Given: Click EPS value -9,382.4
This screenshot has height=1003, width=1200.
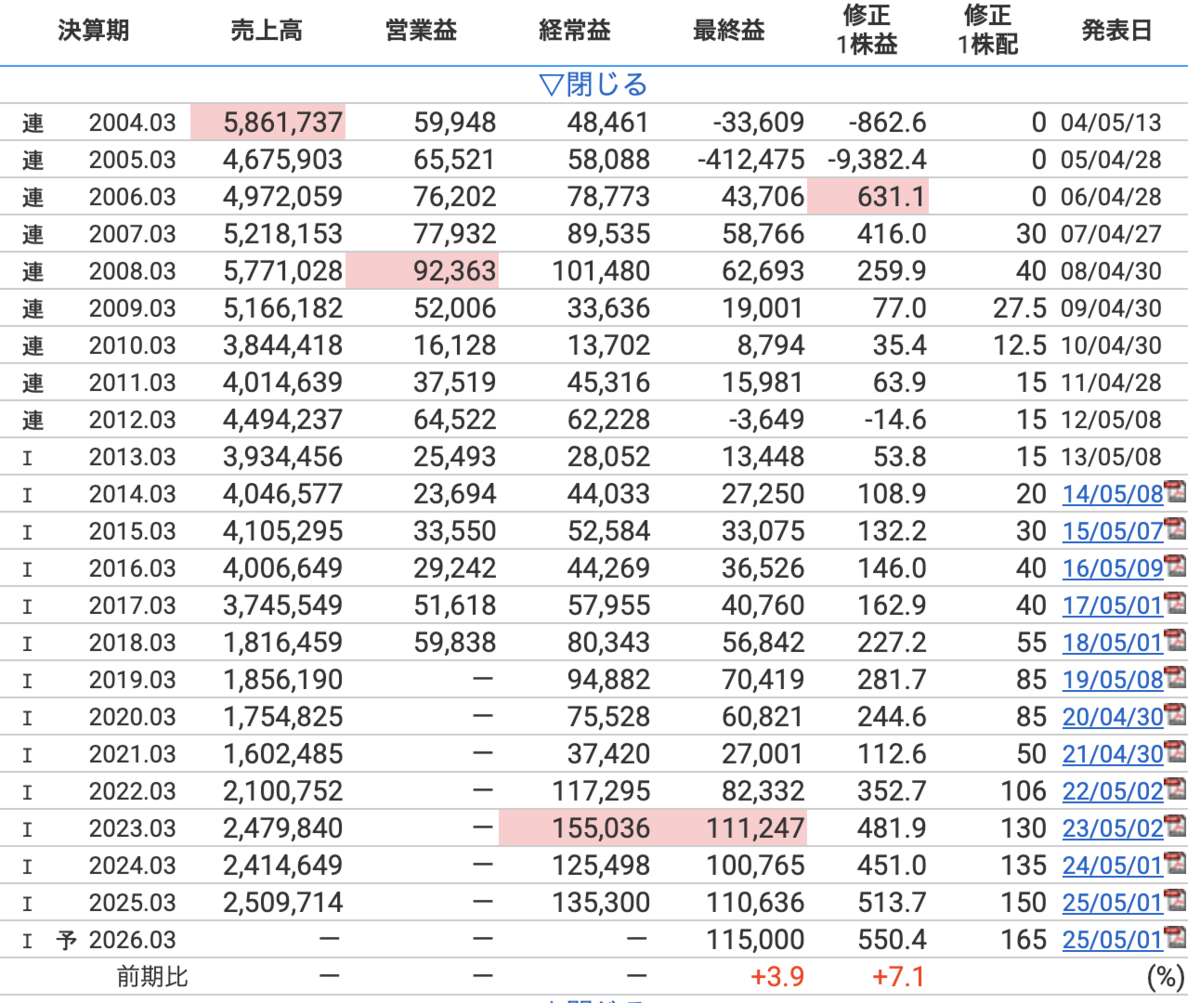Looking at the screenshot, I should point(877,160).
